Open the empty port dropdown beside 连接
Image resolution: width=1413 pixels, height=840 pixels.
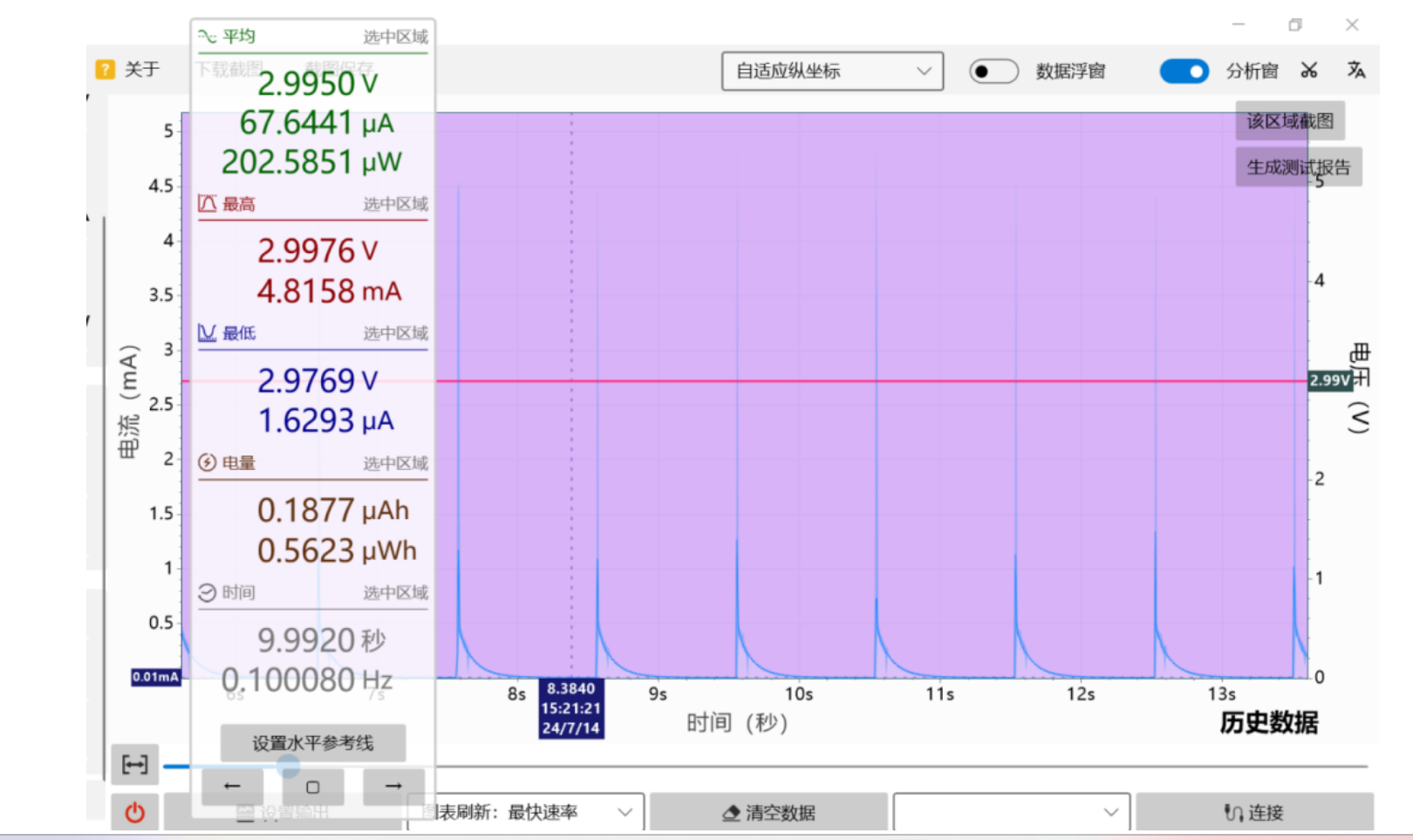click(1012, 812)
